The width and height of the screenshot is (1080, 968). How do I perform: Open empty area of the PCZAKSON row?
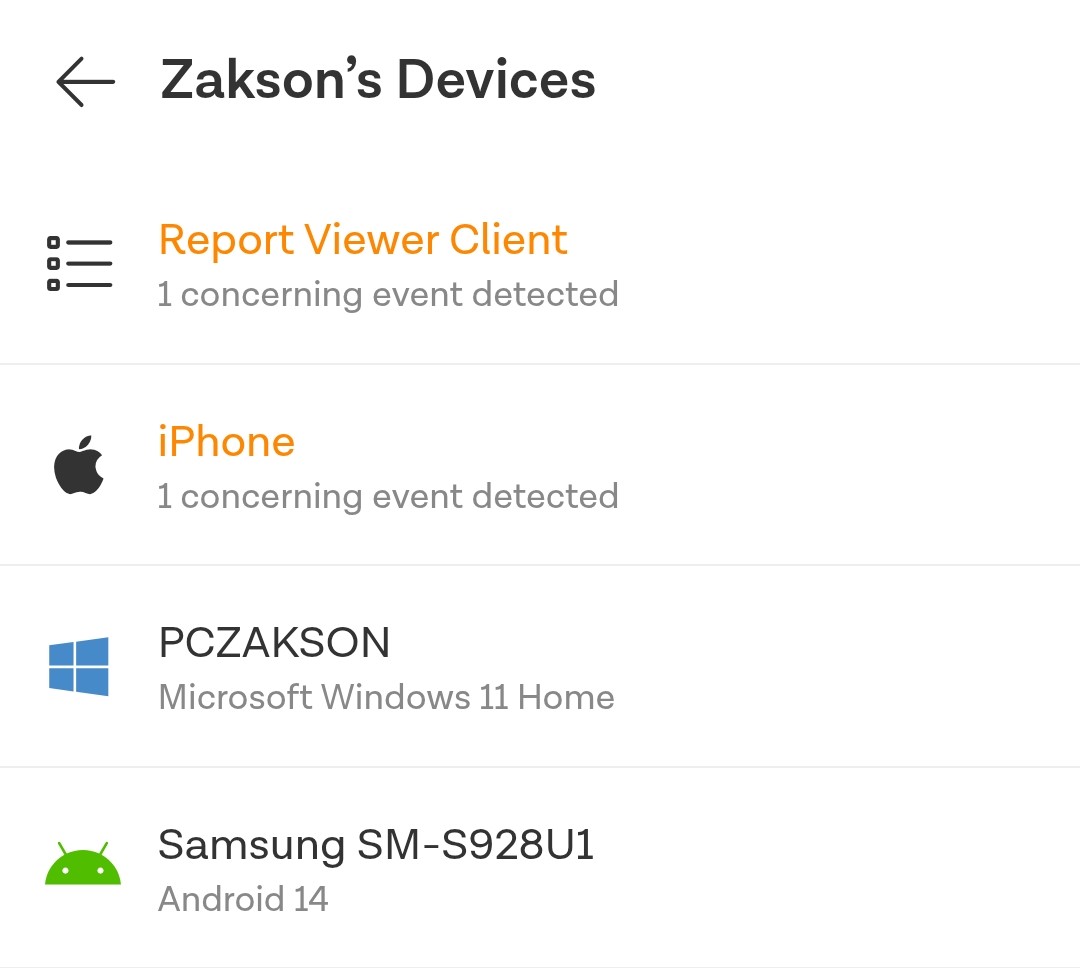tap(847, 666)
